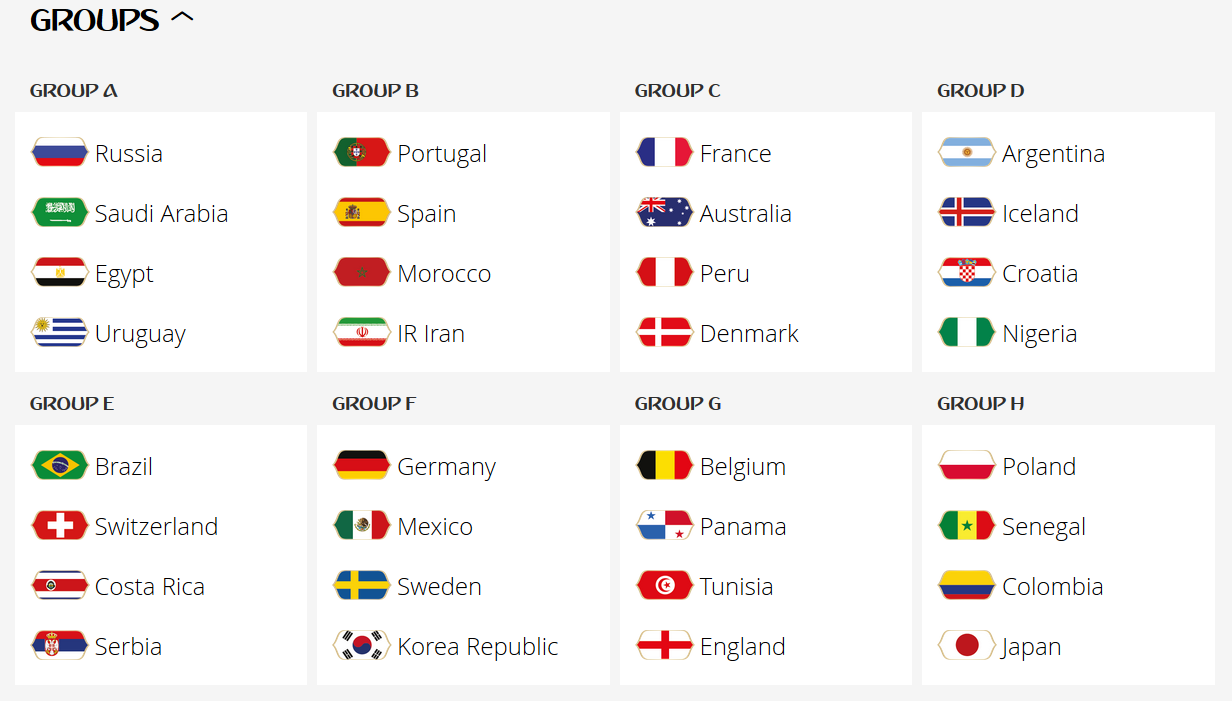Click the Australia flag icon
Image resolution: width=1232 pixels, height=701 pixels.
[665, 213]
